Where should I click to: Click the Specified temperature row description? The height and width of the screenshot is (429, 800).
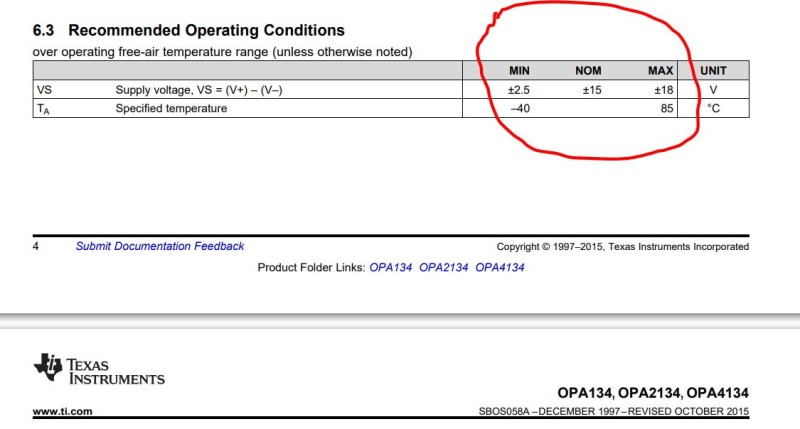pos(171,108)
